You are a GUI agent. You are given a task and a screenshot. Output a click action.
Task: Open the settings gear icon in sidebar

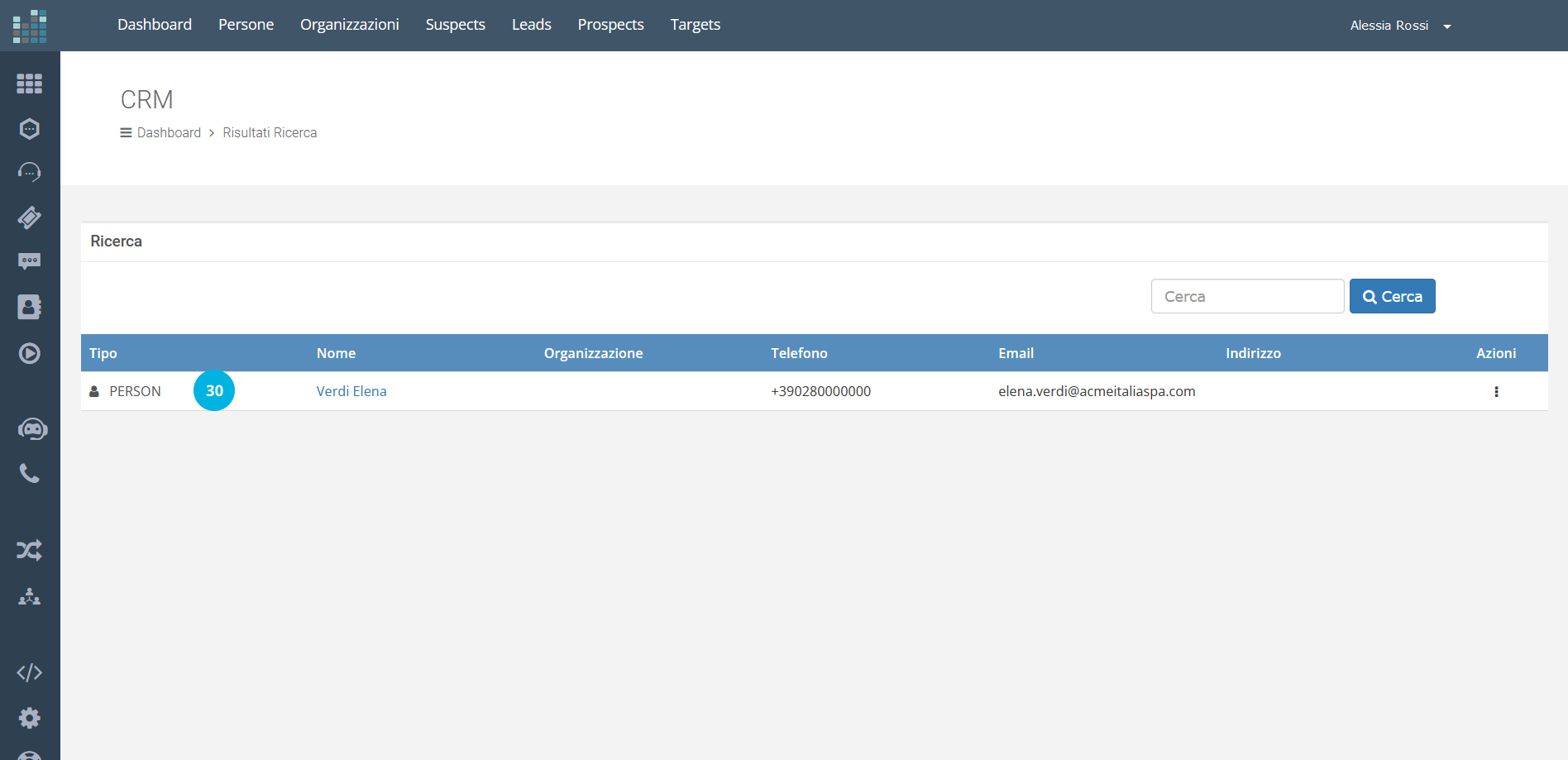[x=30, y=718]
